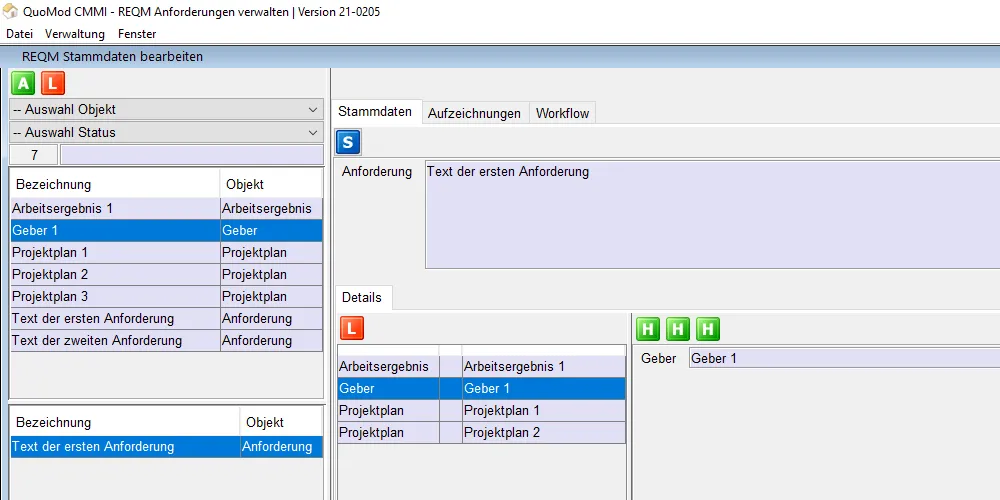Viewport: 1000px width, 500px height.
Task: Select the Details tab
Action: pos(362,297)
